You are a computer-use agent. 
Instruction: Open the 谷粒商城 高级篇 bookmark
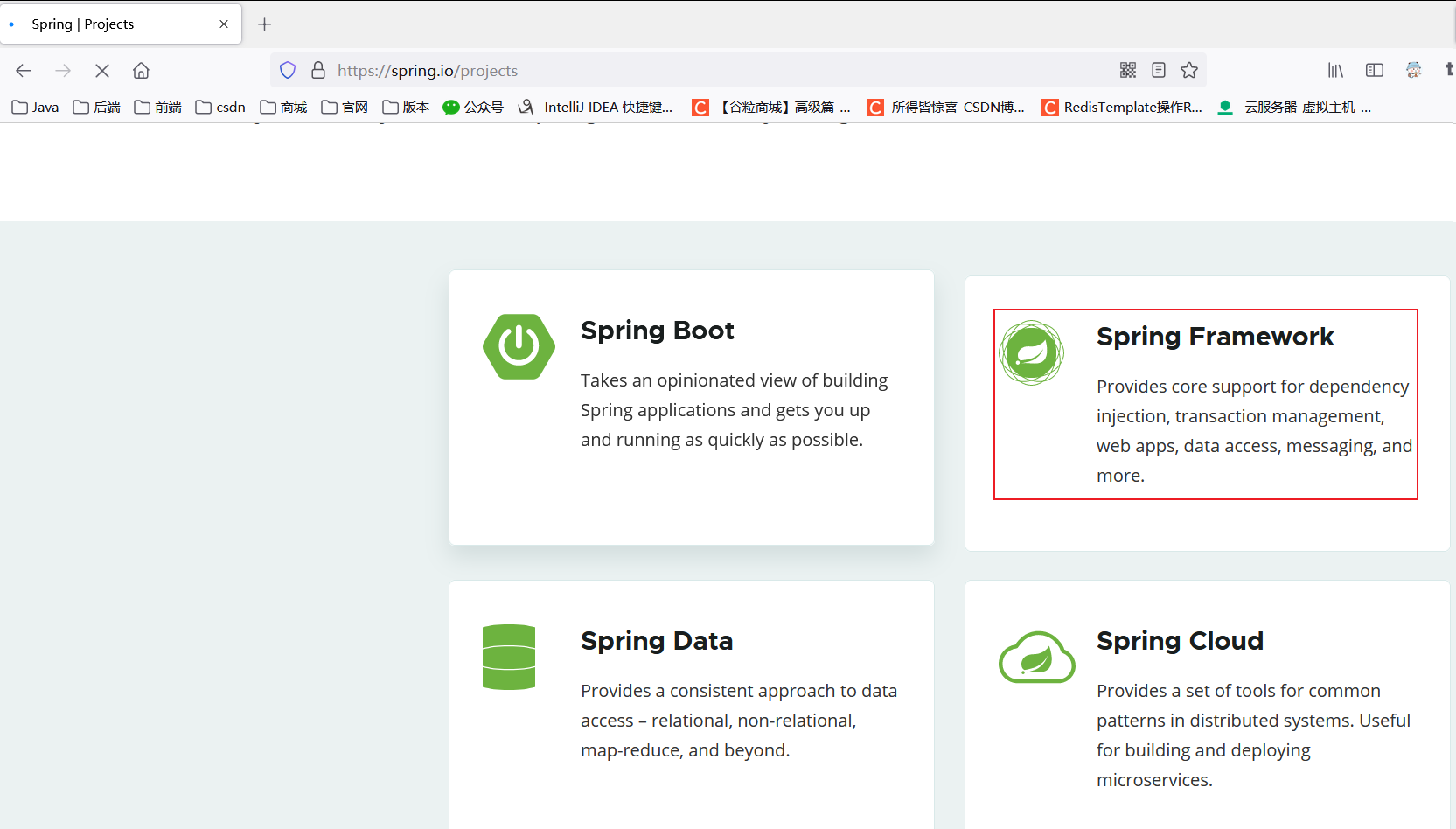coord(771,107)
